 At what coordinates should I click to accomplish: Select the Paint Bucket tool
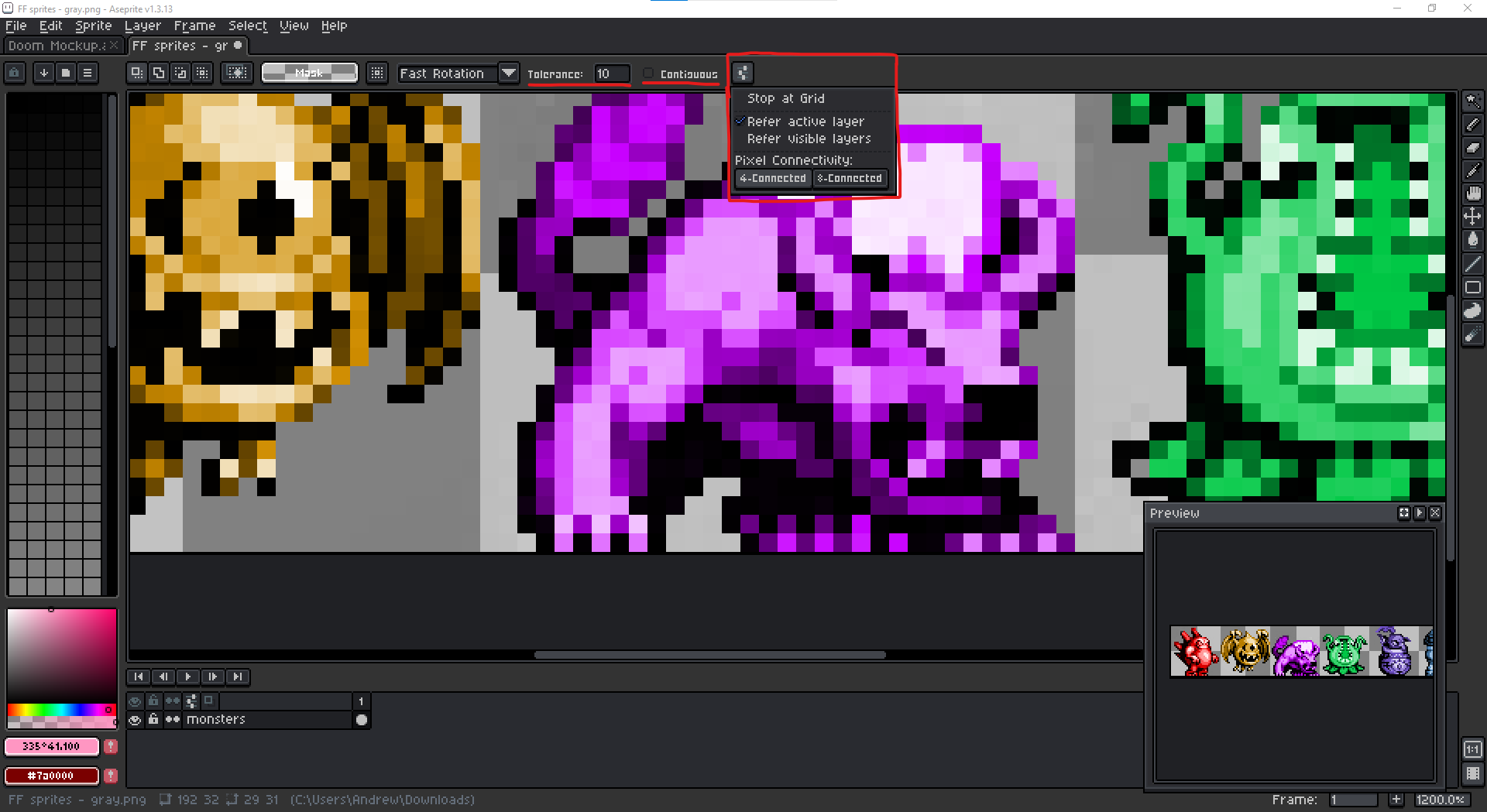(1473, 240)
